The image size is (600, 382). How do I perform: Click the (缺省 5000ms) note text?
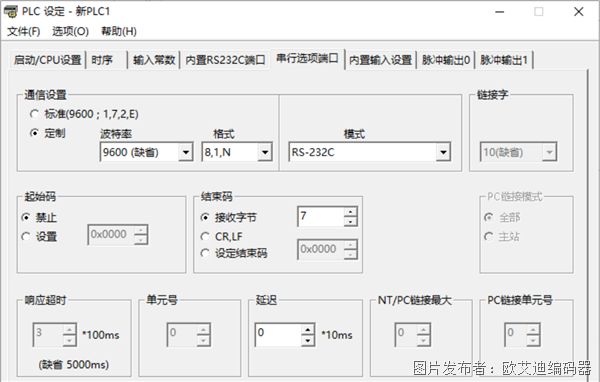click(x=73, y=365)
